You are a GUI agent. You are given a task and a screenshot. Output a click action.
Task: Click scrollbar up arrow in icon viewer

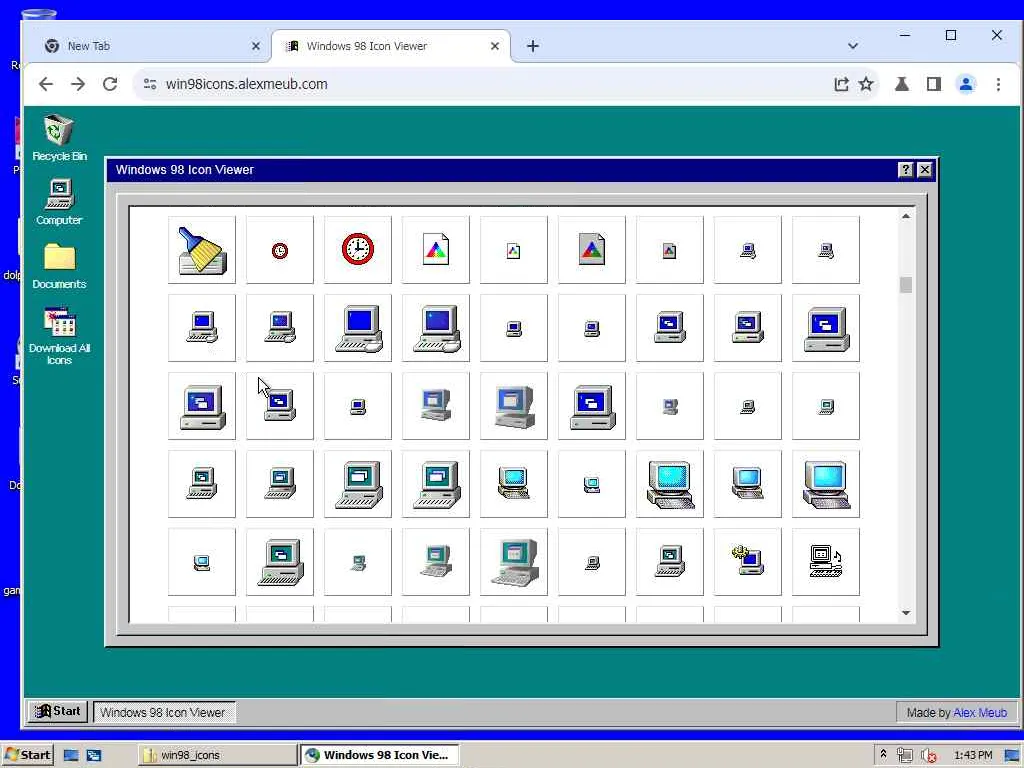tap(906, 216)
